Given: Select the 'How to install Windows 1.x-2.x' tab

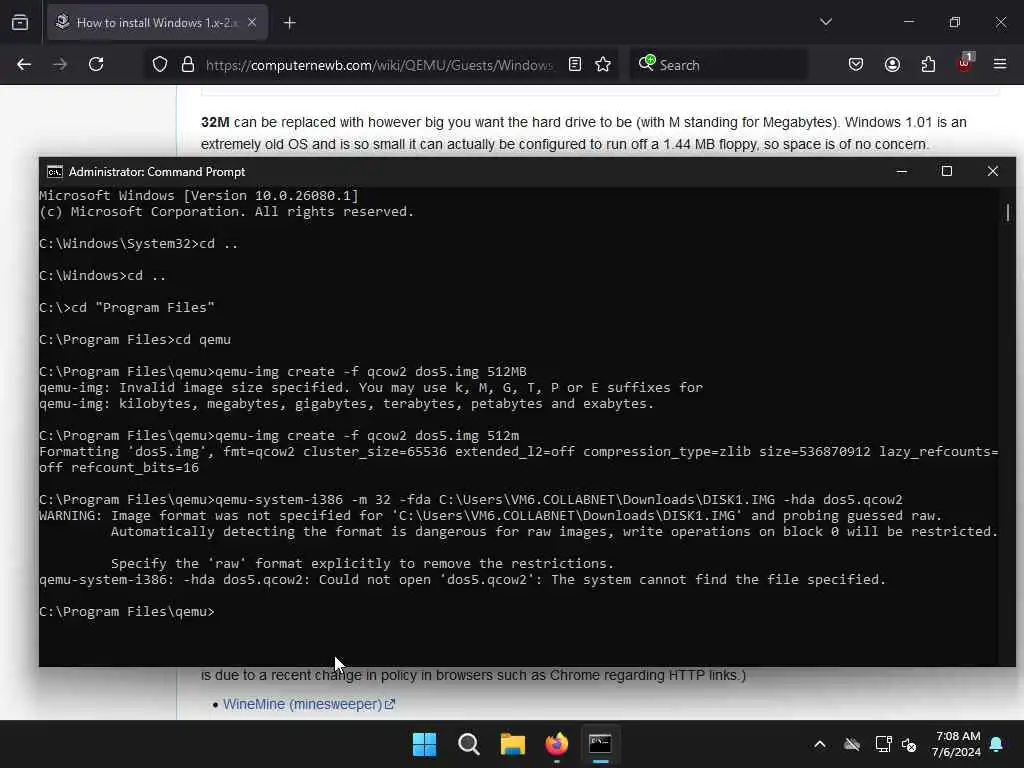Looking at the screenshot, I should (157, 22).
